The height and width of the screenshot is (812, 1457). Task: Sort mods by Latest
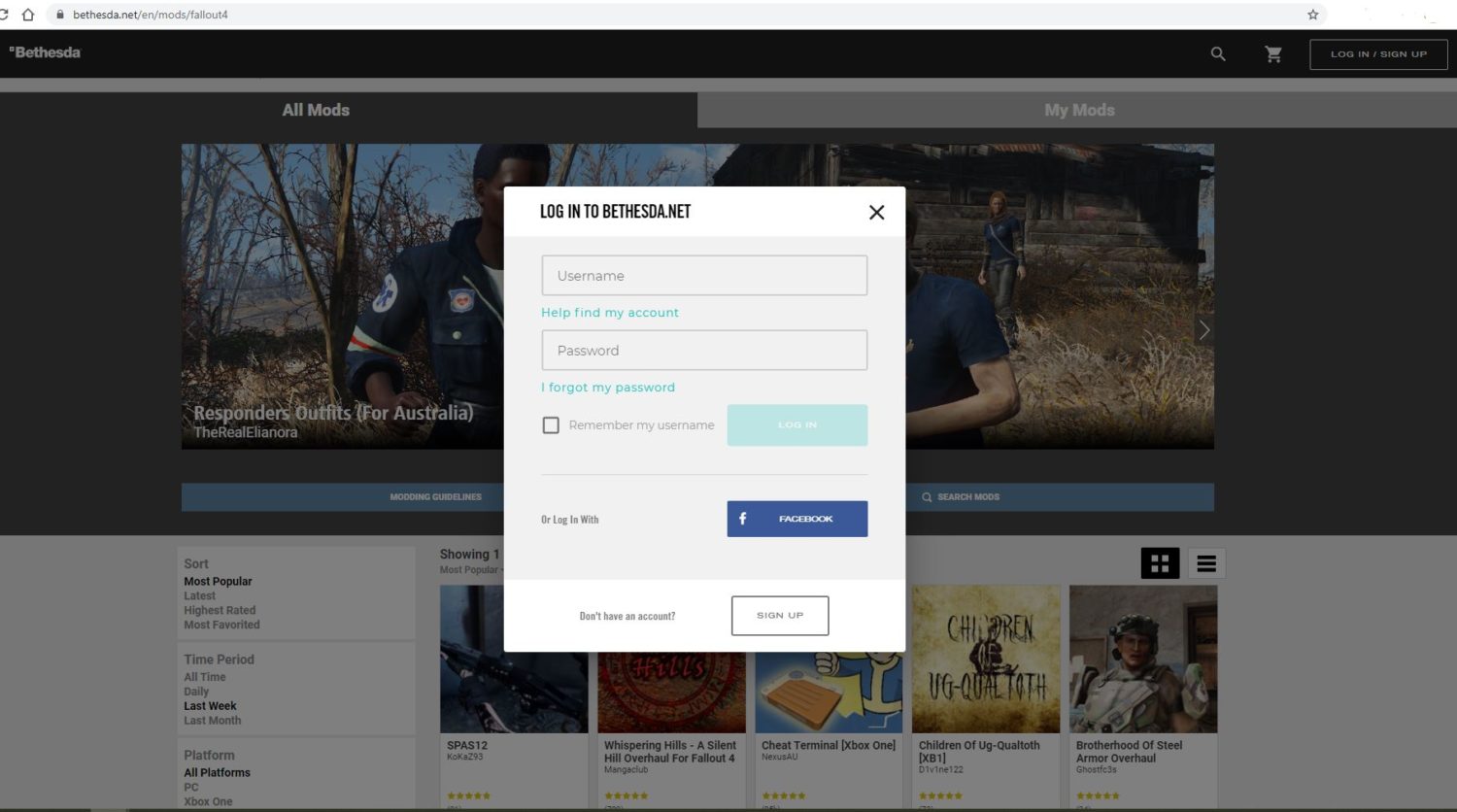200,596
